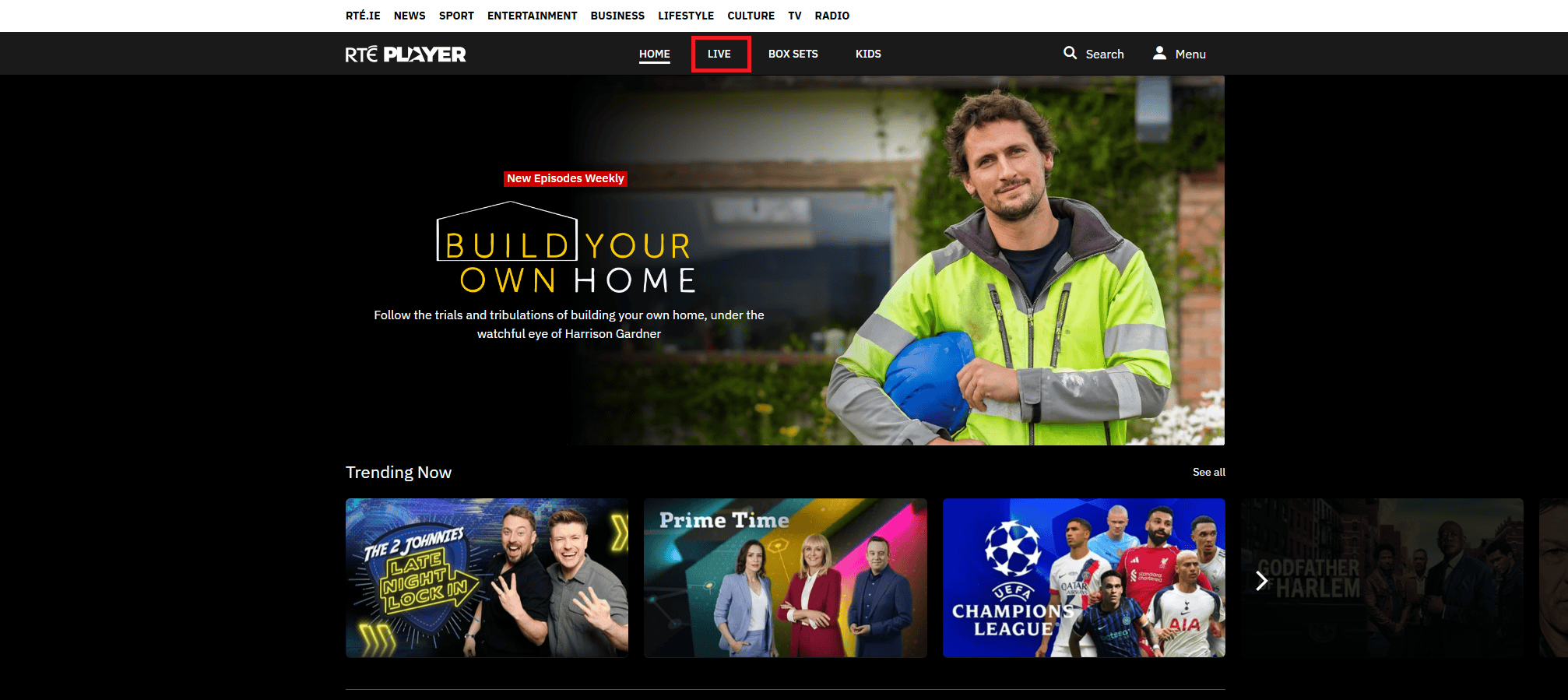The width and height of the screenshot is (1568, 700).
Task: Click the user profile Menu icon
Action: 1159,53
